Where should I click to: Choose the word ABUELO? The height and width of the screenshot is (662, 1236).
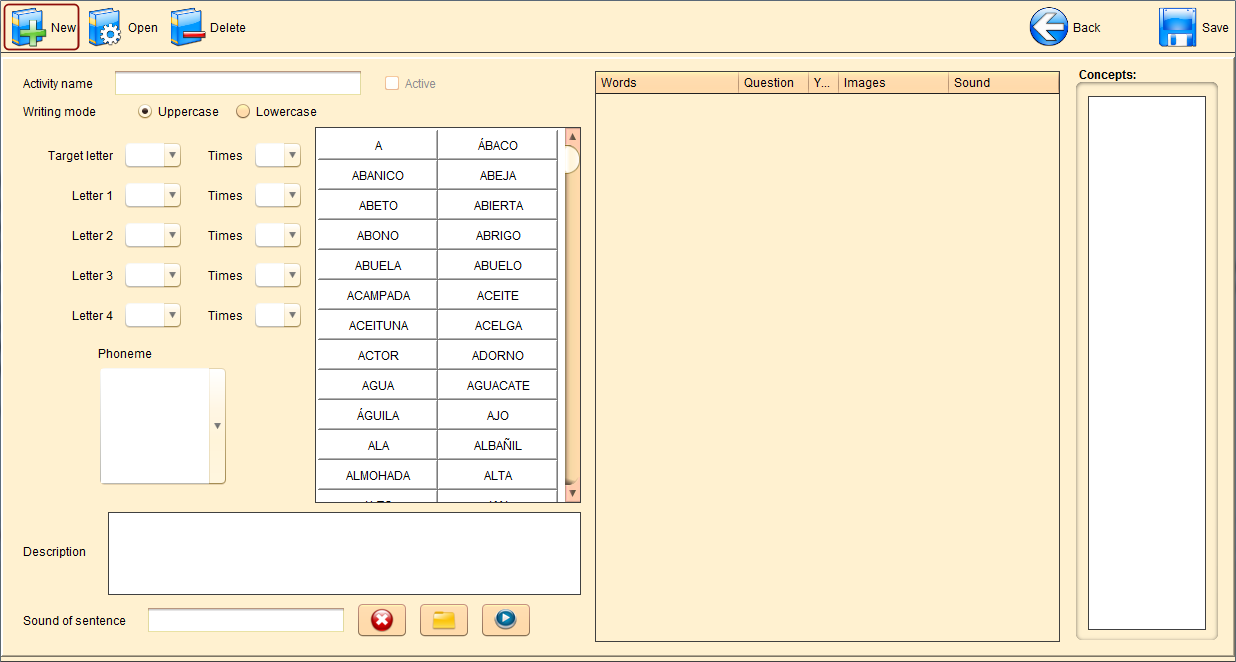coord(498,265)
